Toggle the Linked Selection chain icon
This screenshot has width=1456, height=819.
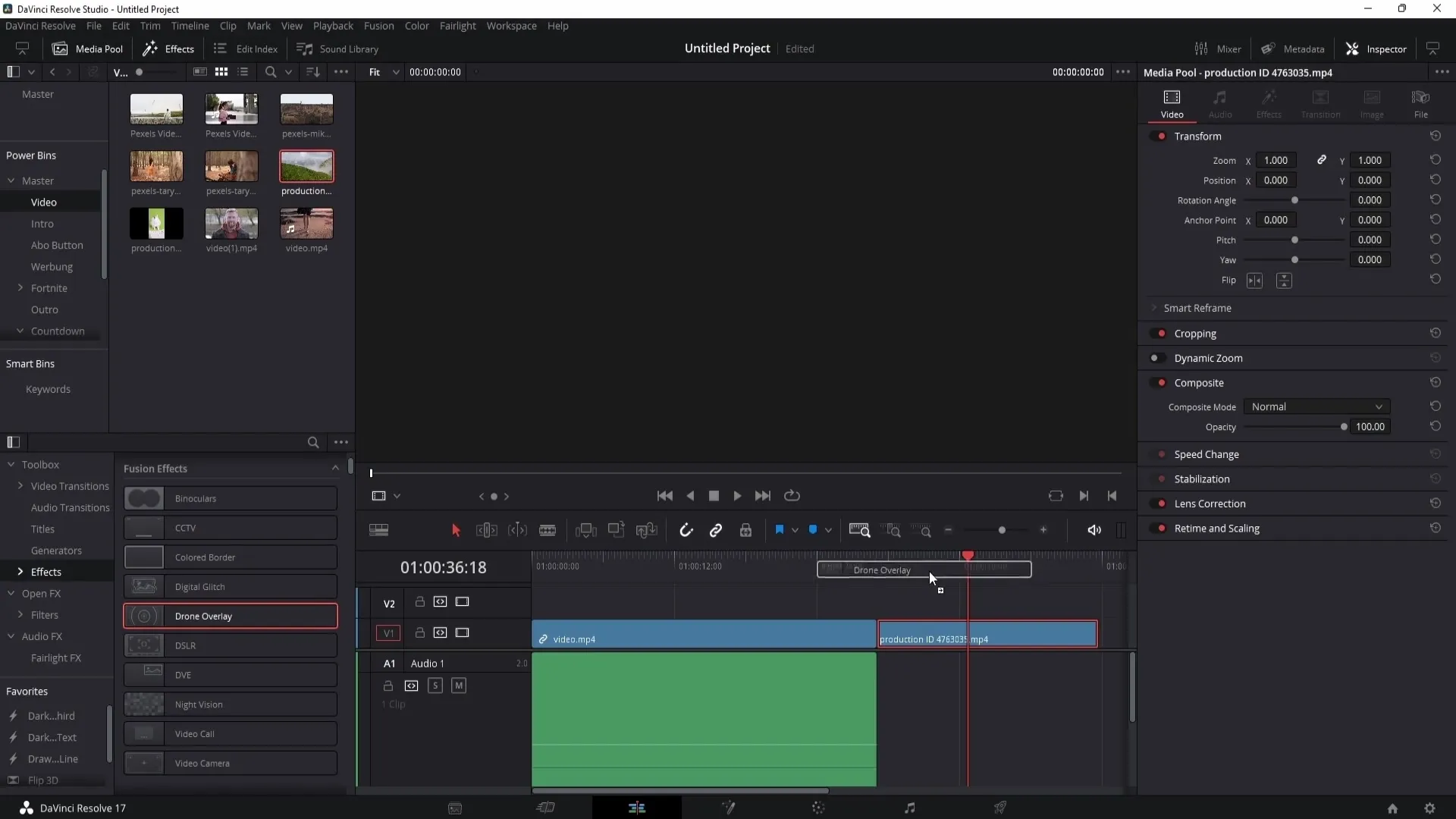point(716,531)
